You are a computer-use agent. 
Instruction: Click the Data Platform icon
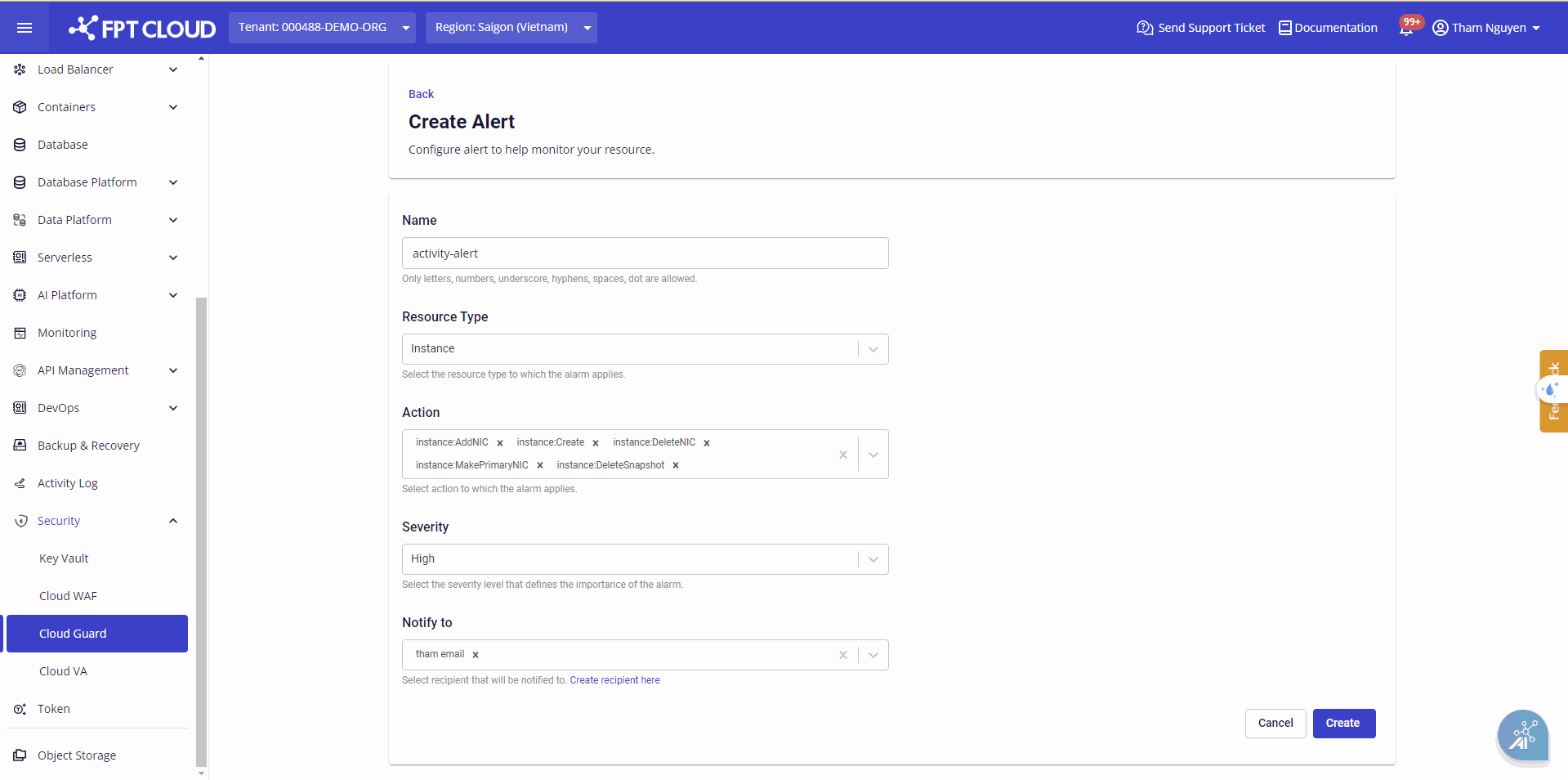(20, 220)
